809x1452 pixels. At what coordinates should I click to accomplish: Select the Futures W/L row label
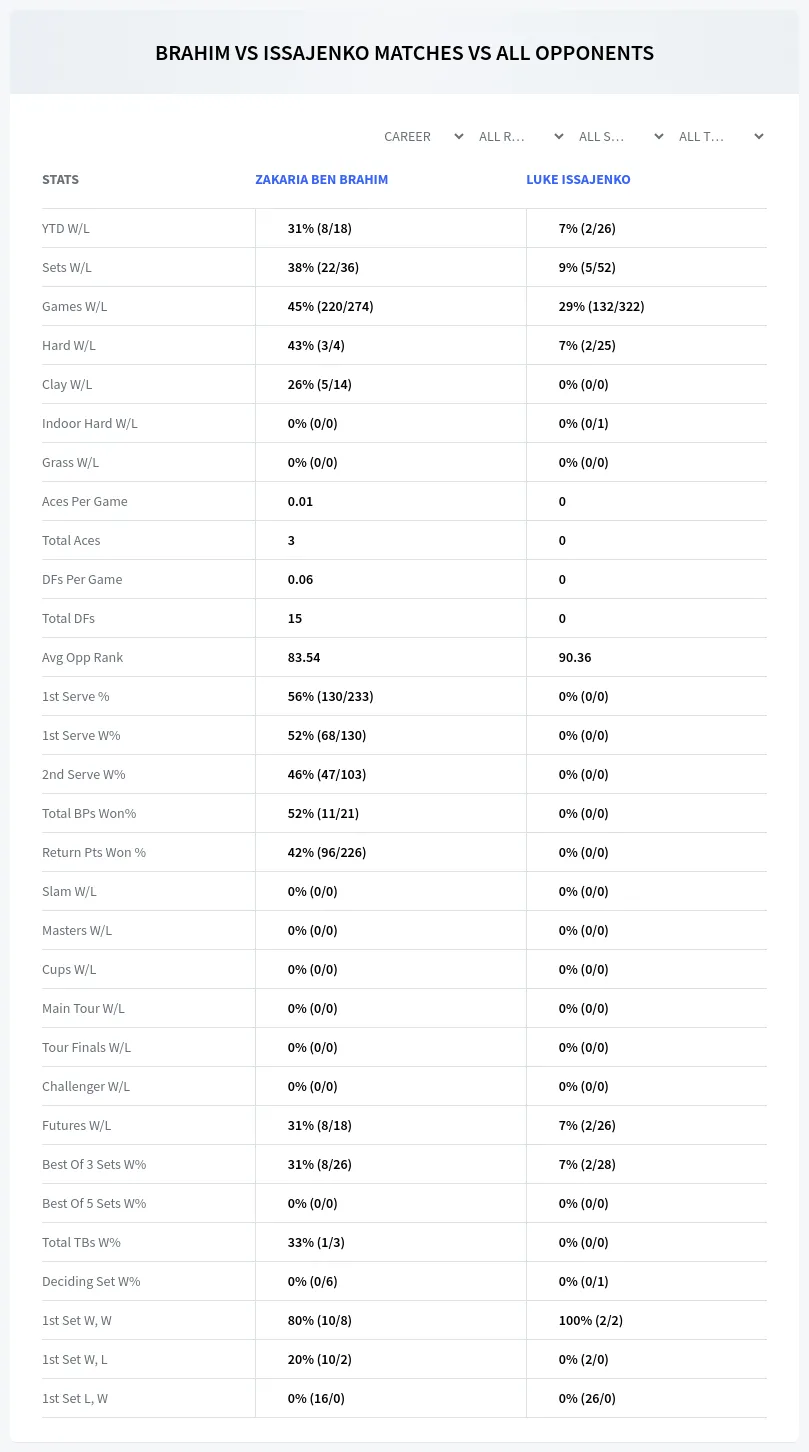click(77, 1125)
